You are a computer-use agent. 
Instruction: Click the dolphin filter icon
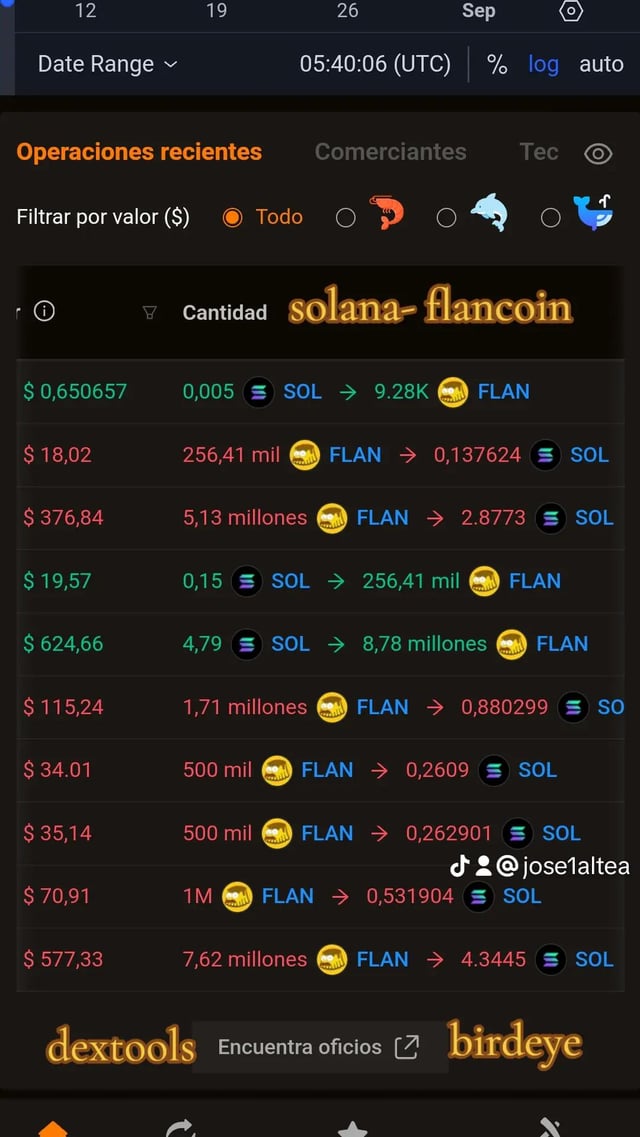click(x=488, y=214)
